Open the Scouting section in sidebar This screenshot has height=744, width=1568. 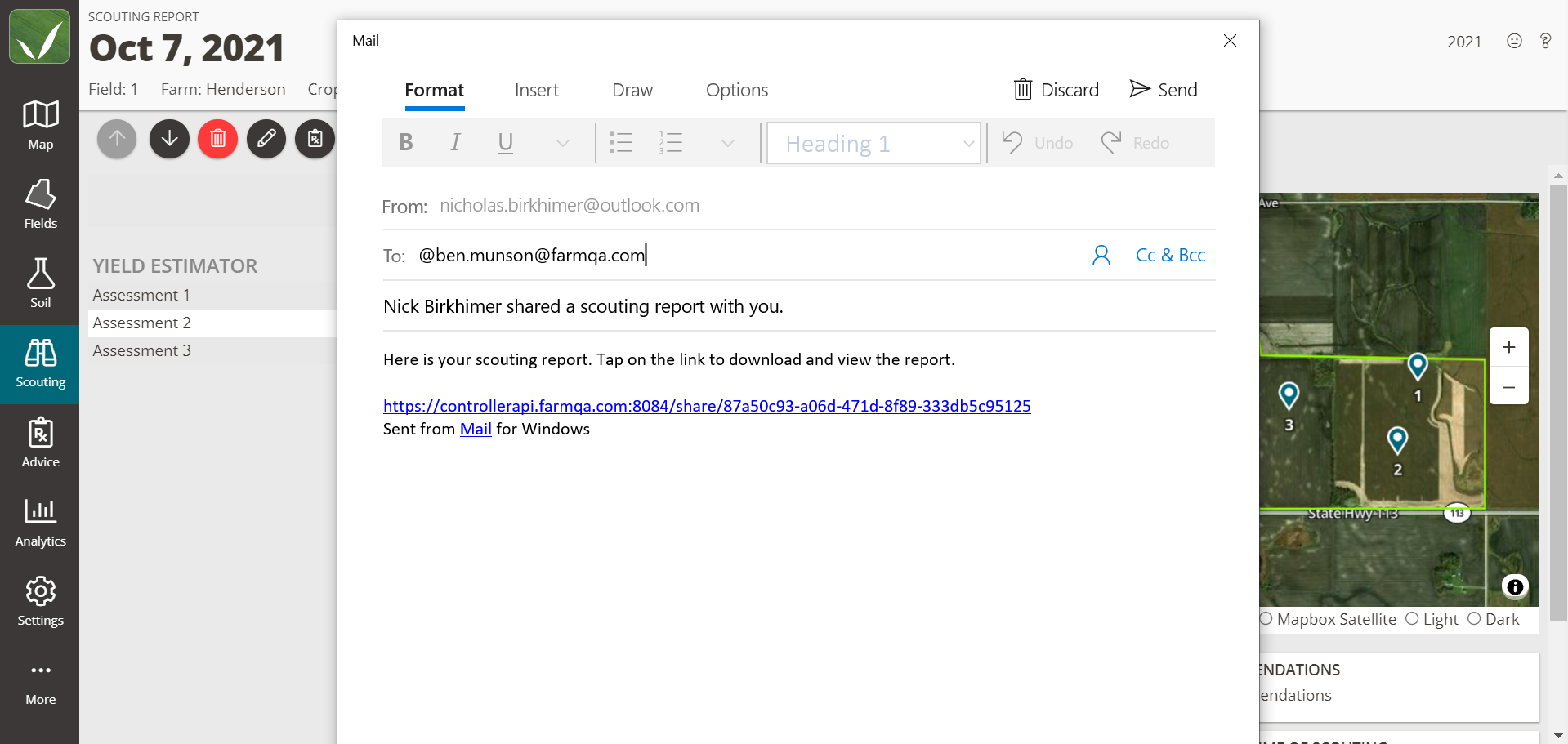(40, 364)
